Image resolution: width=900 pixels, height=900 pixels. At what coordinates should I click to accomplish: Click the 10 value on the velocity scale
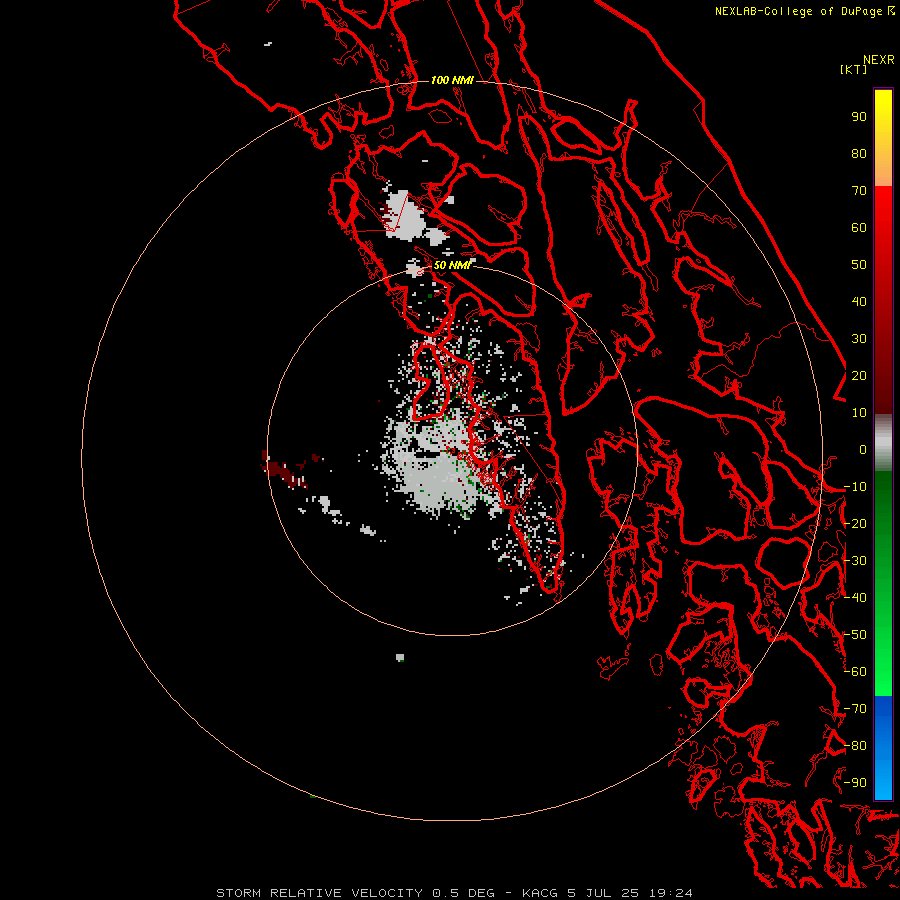859,413
